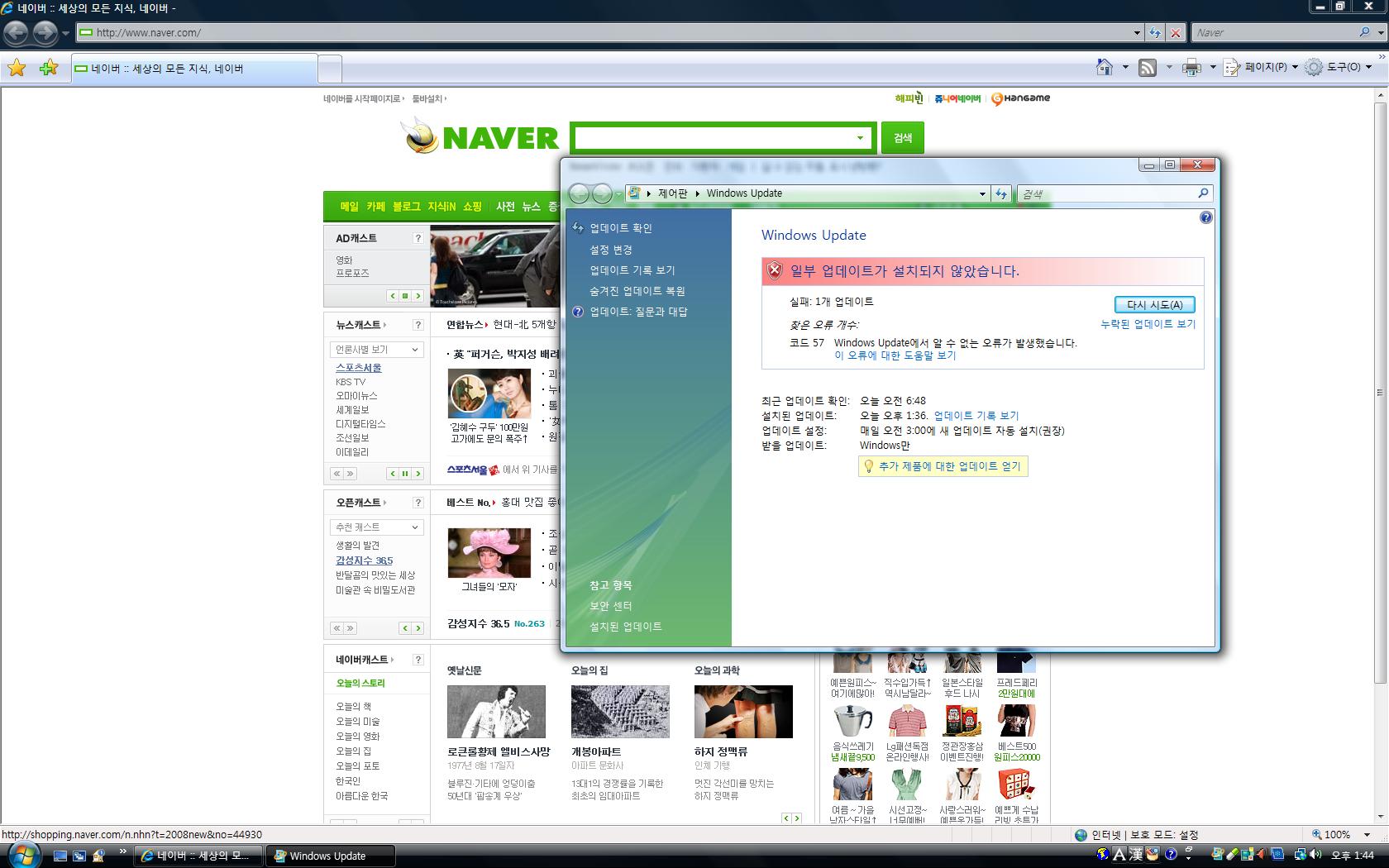This screenshot has height=868, width=1389.
Task: Click the IE Back arrow button
Action: tap(16, 32)
